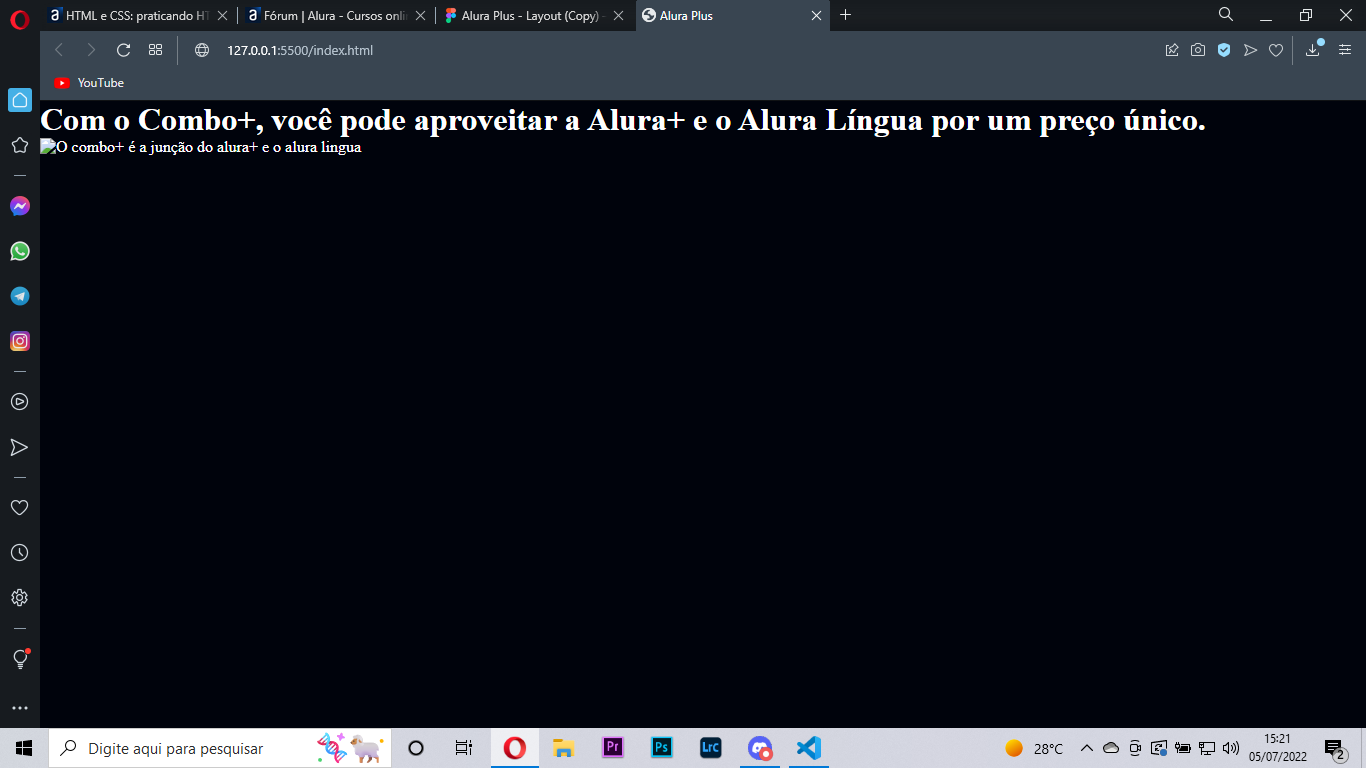Open the downloads icon
This screenshot has height=768, width=1366.
1314,49
